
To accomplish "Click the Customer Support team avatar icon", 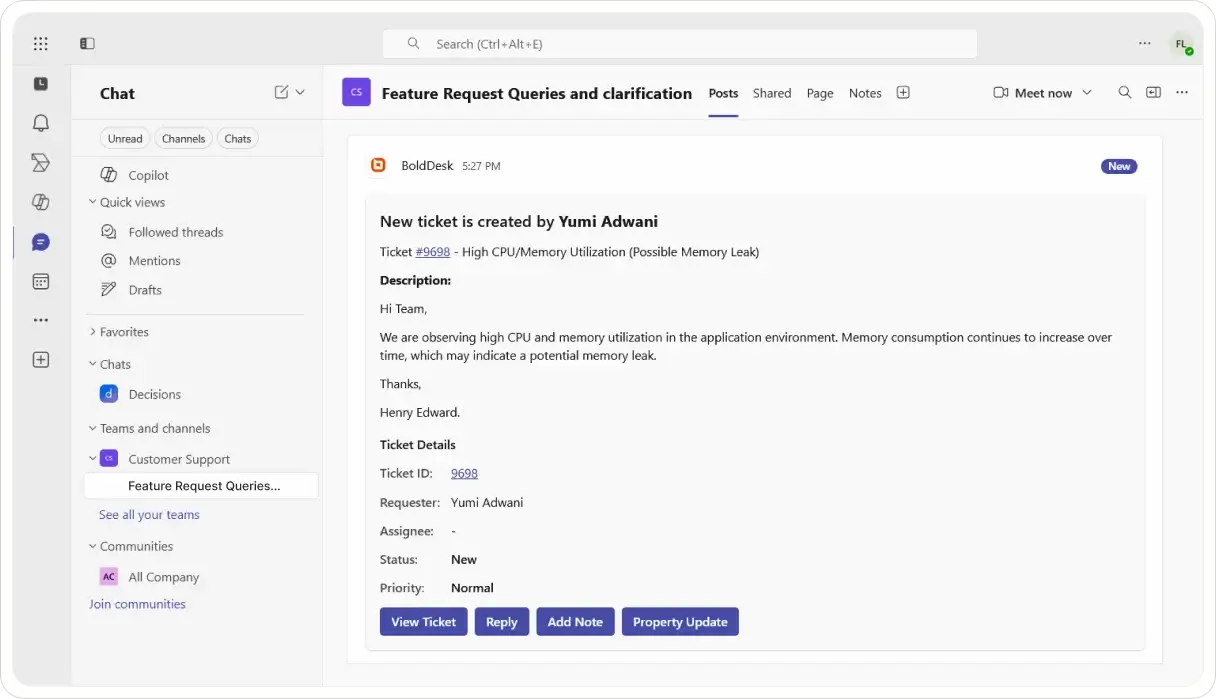I will tap(109, 458).
